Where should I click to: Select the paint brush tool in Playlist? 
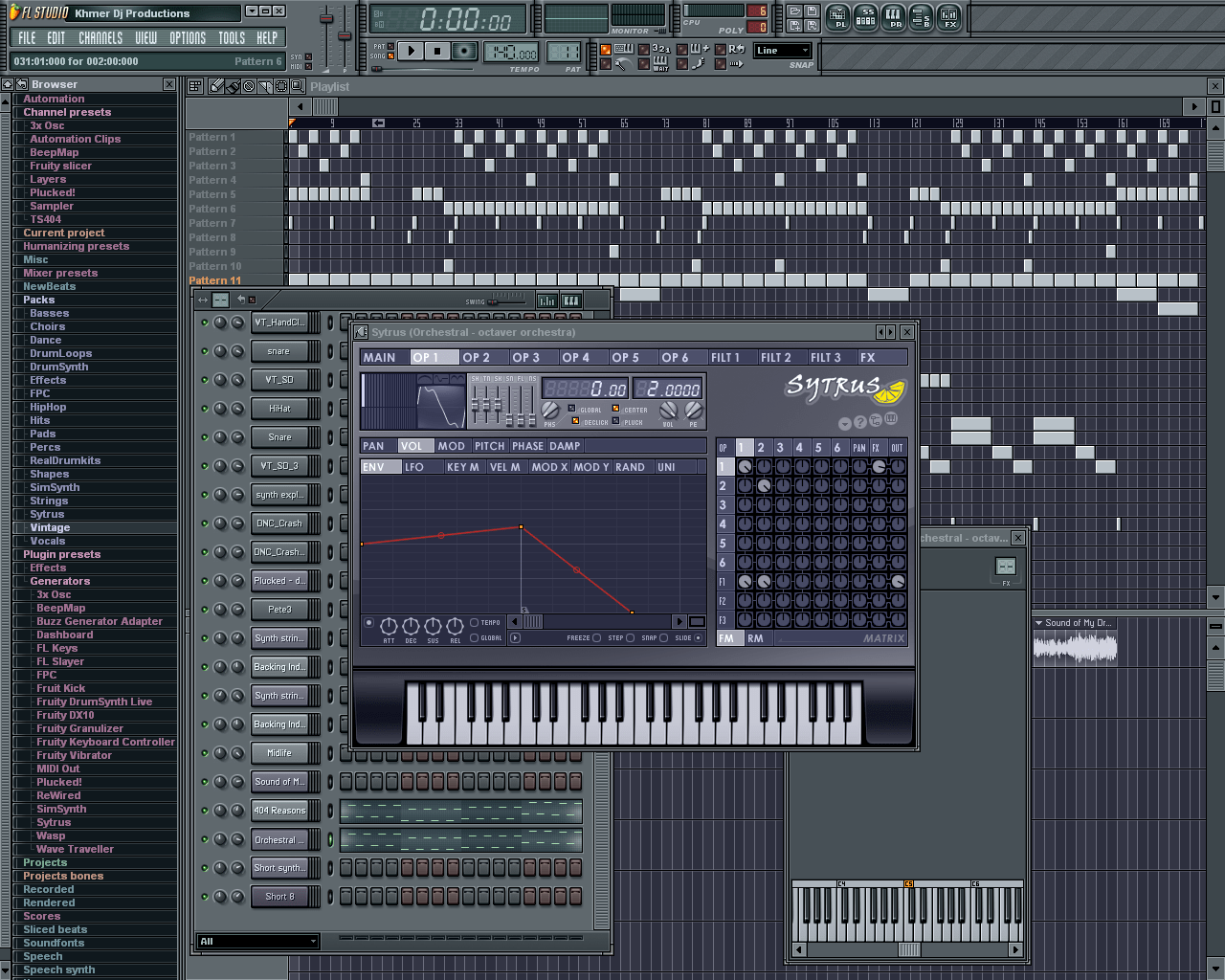coord(233,86)
